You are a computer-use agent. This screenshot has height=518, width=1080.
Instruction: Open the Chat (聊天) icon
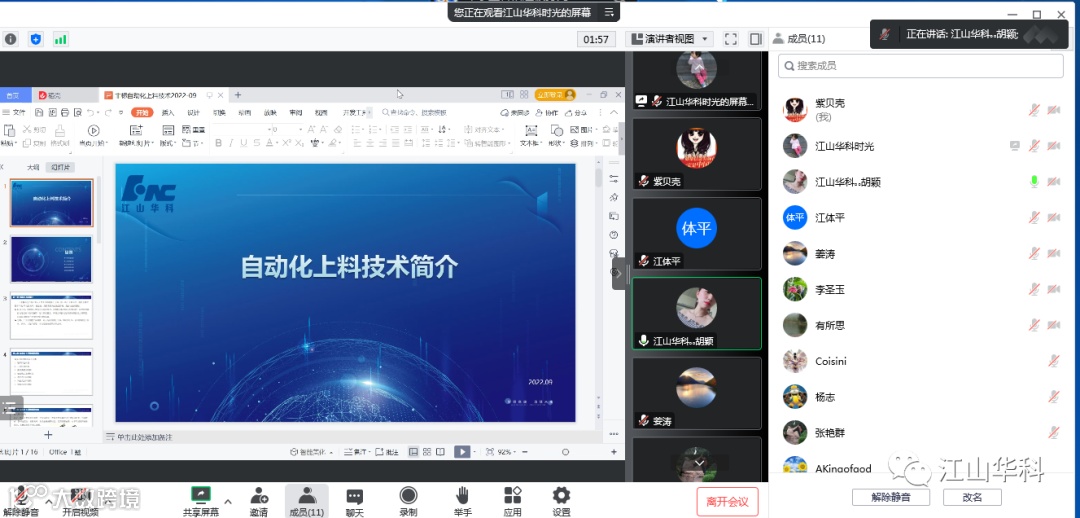pyautogui.click(x=355, y=495)
